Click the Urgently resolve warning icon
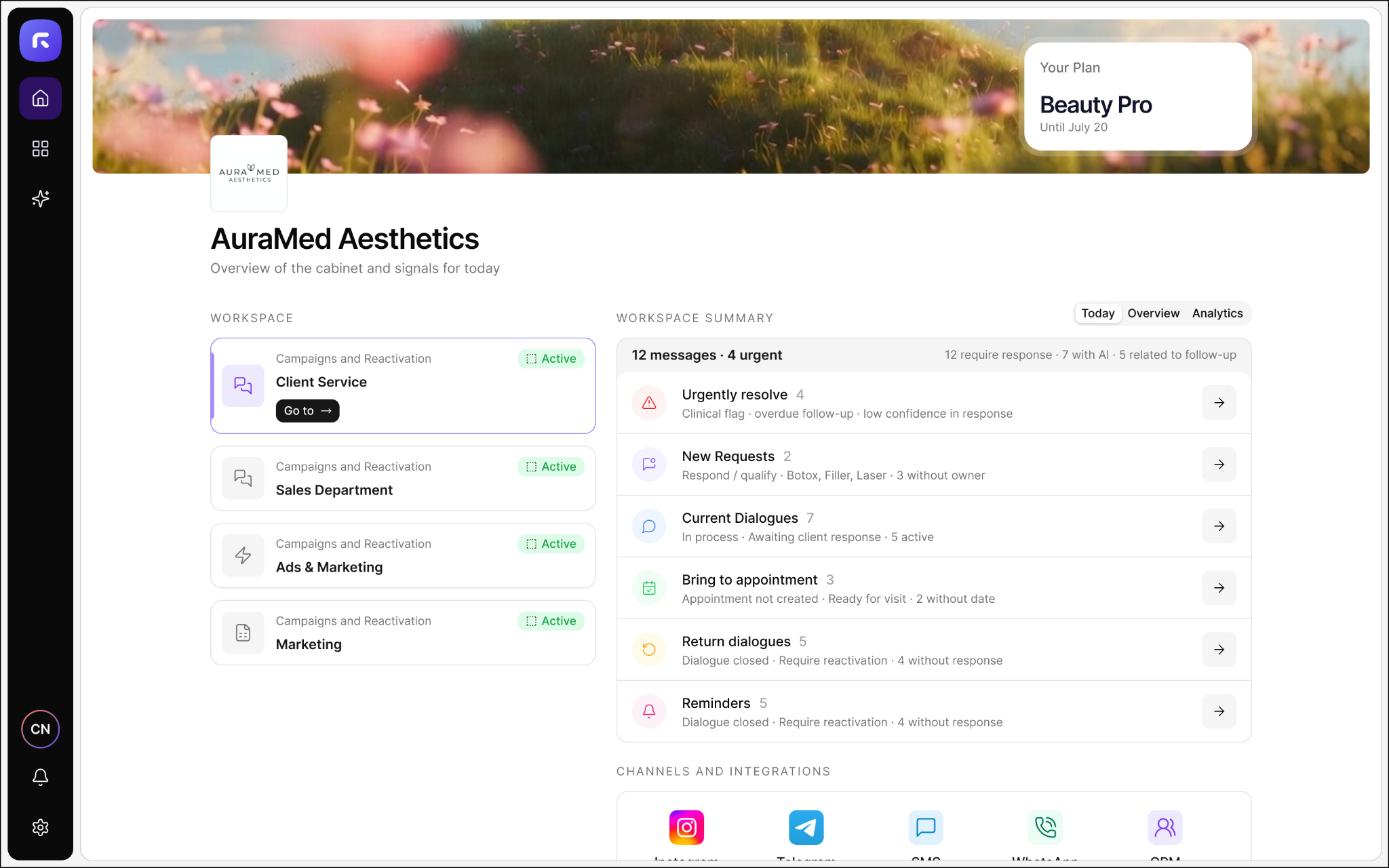This screenshot has height=868, width=1389. [649, 403]
